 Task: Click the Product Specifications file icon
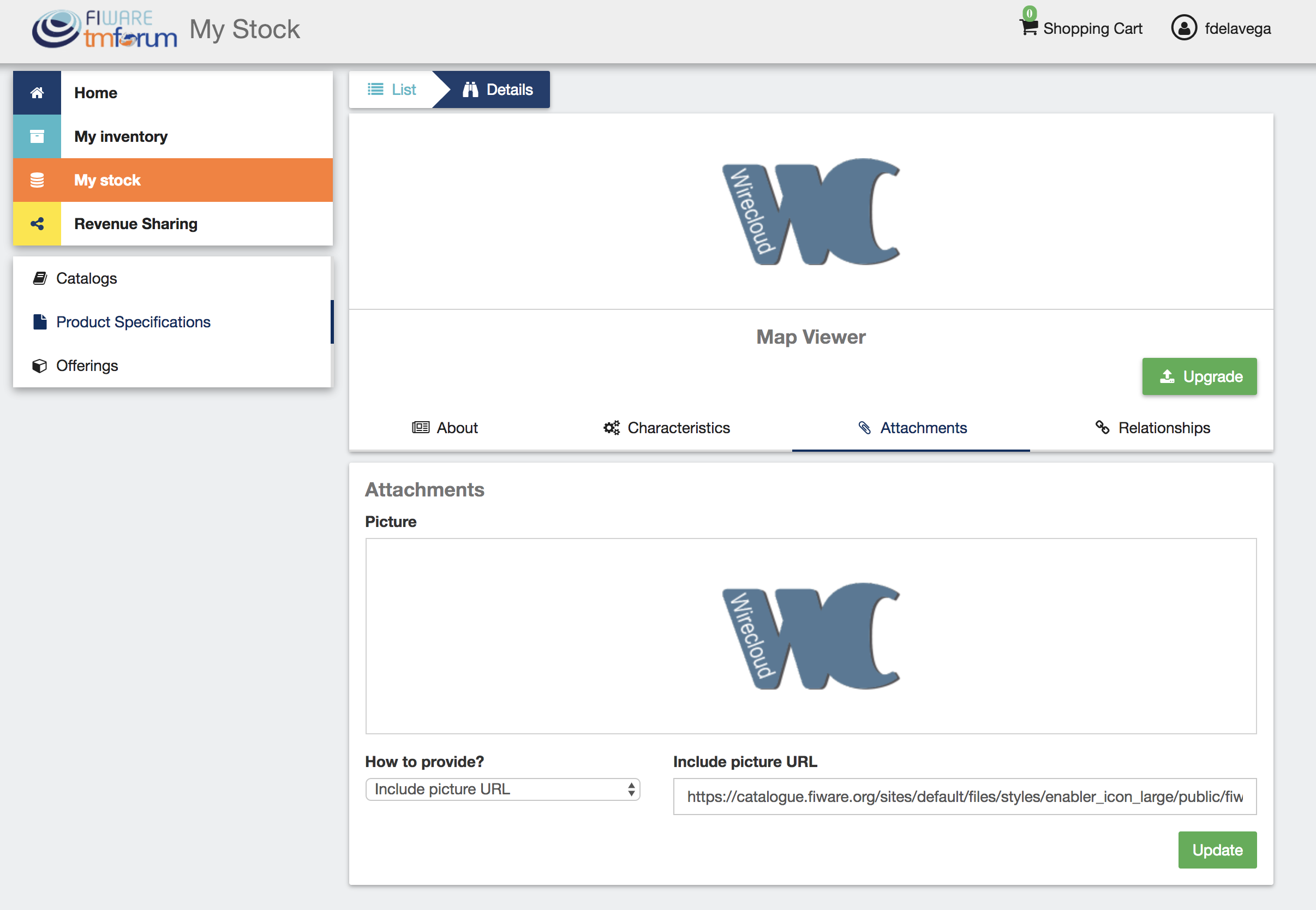(39, 321)
